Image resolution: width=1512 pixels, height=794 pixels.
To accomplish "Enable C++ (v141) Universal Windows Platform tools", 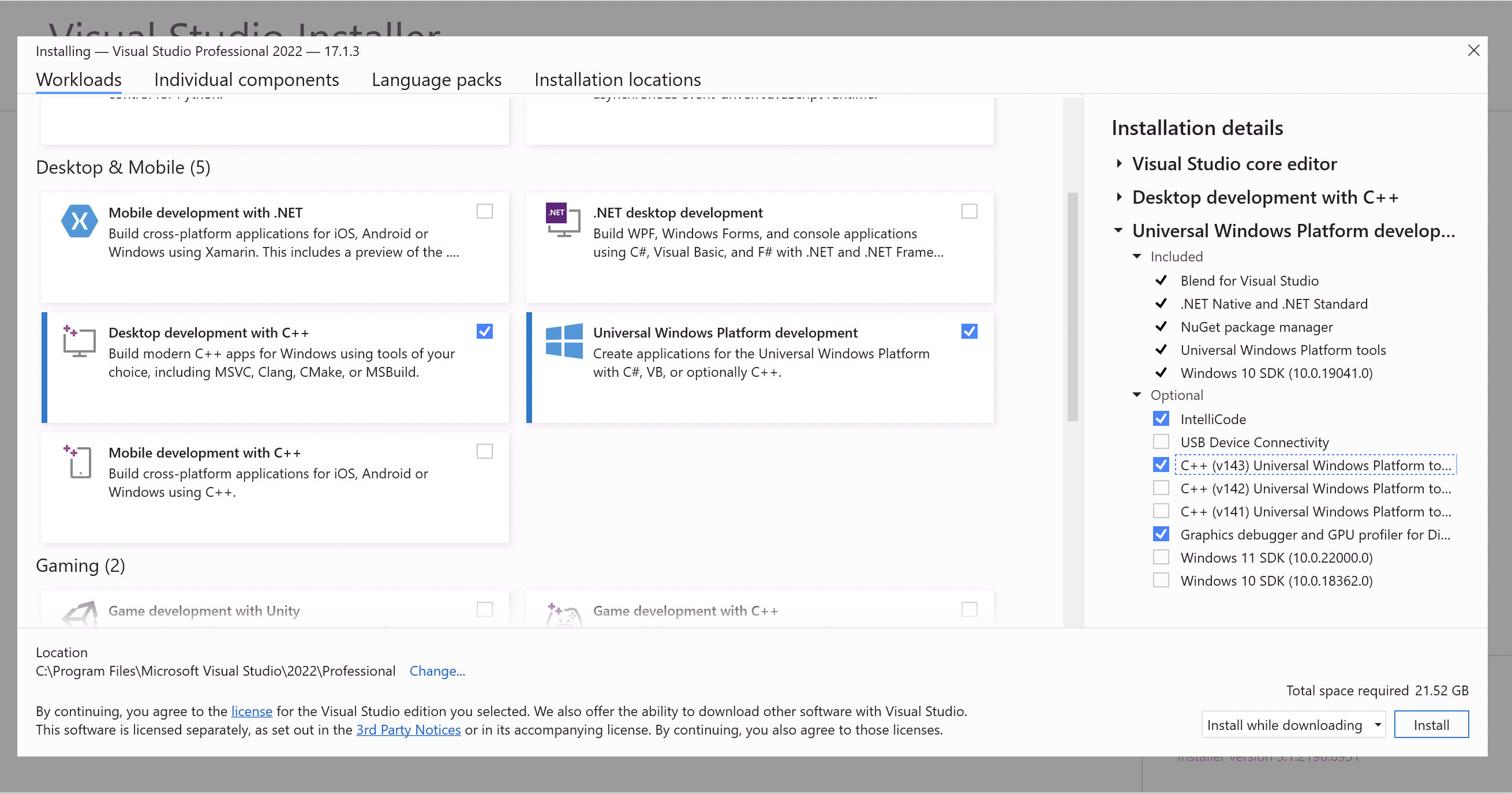I will click(x=1161, y=511).
